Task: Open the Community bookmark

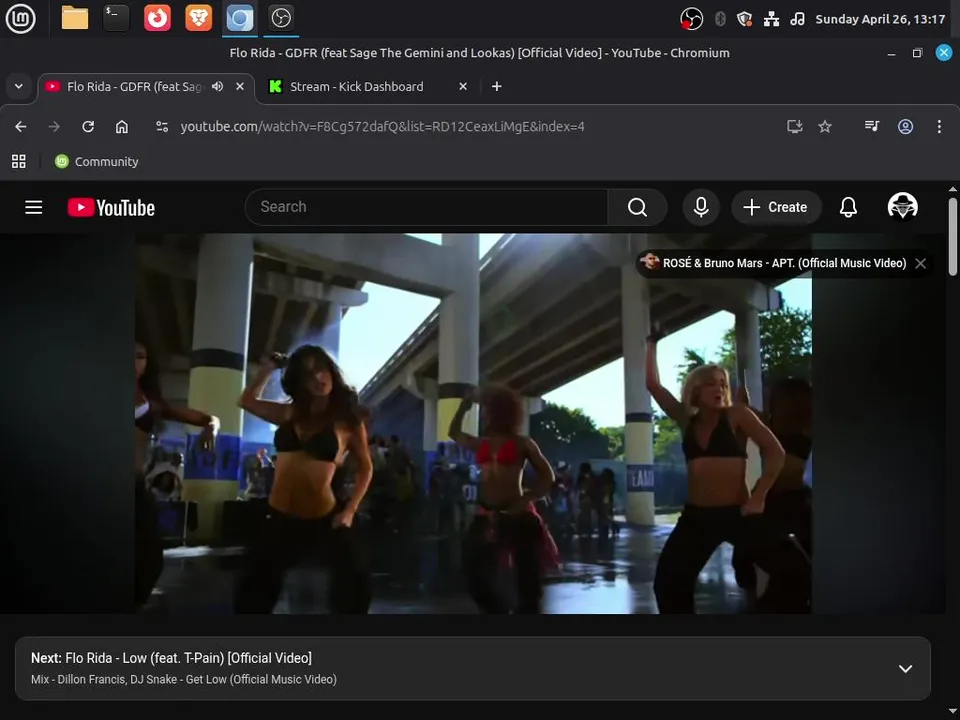Action: click(97, 162)
